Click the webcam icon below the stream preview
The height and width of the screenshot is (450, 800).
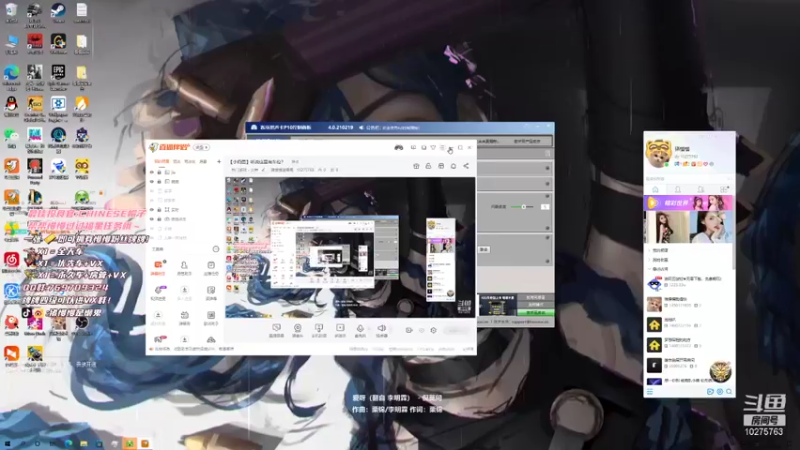tap(297, 330)
